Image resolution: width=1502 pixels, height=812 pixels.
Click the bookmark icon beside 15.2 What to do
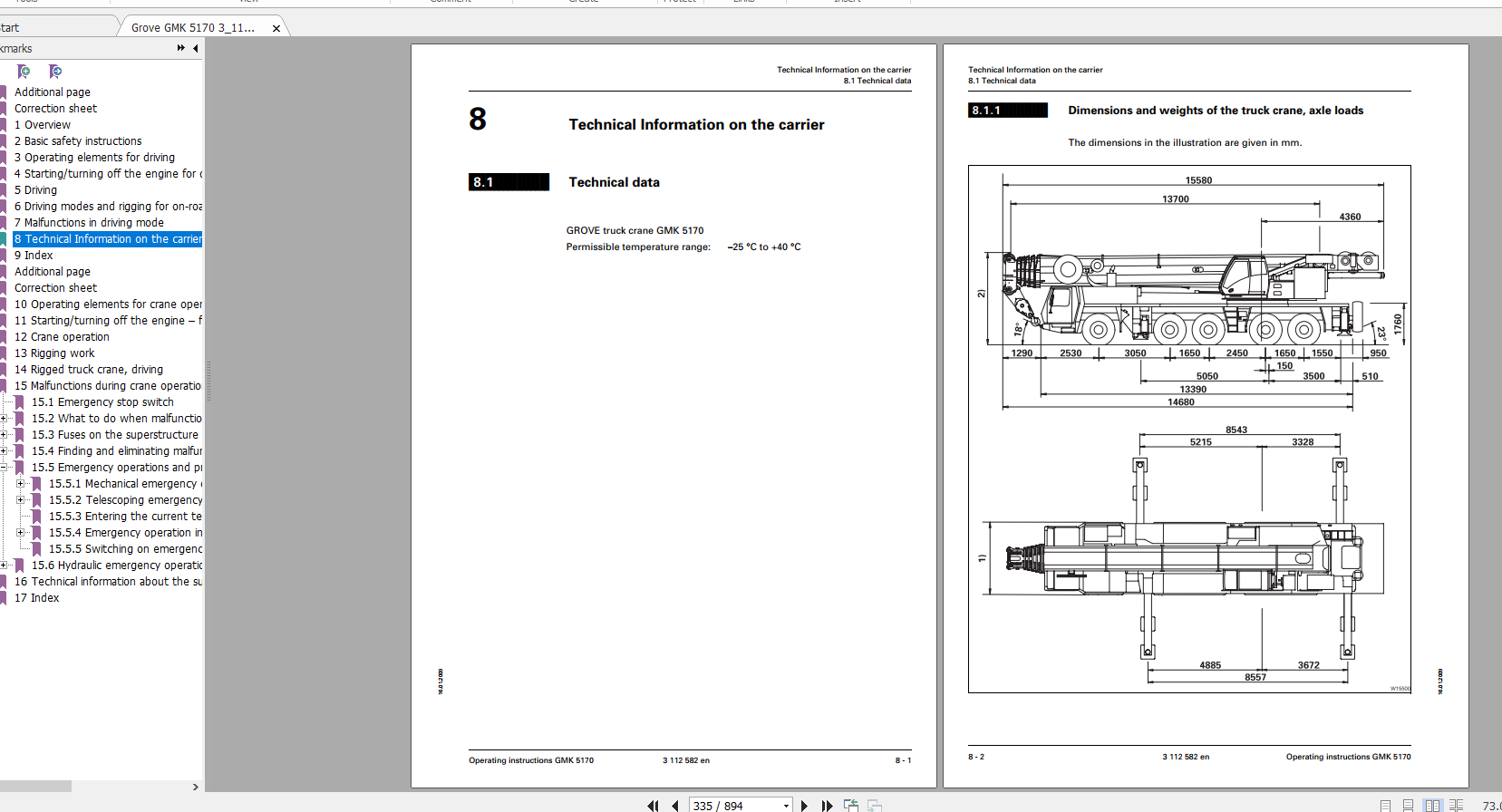[19, 419]
